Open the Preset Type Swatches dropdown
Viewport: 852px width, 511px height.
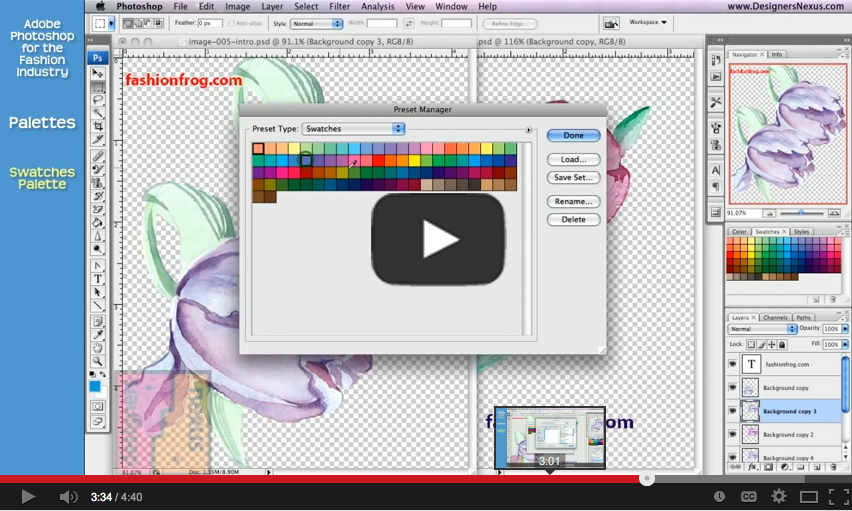(353, 129)
